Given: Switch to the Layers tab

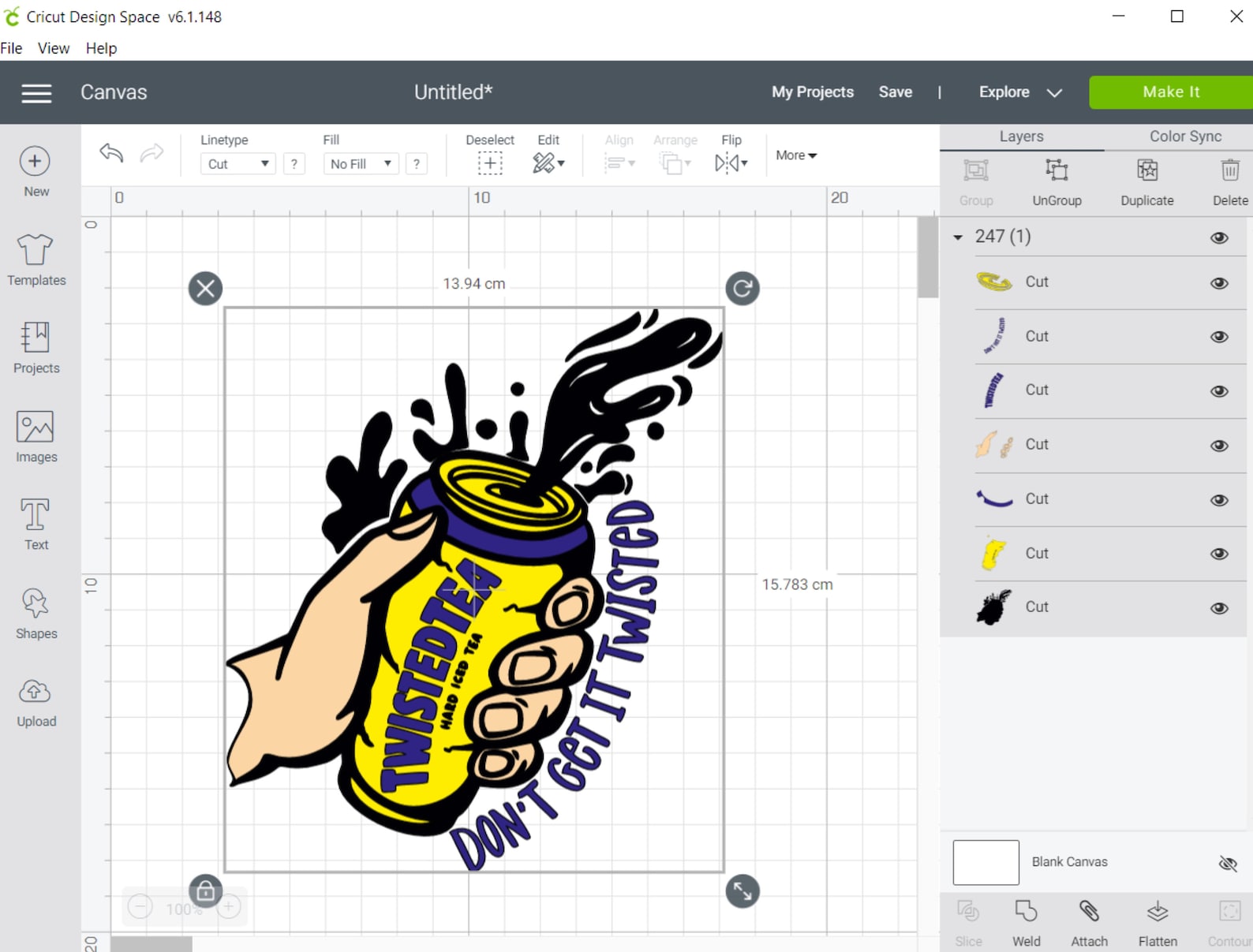Looking at the screenshot, I should tap(1021, 136).
